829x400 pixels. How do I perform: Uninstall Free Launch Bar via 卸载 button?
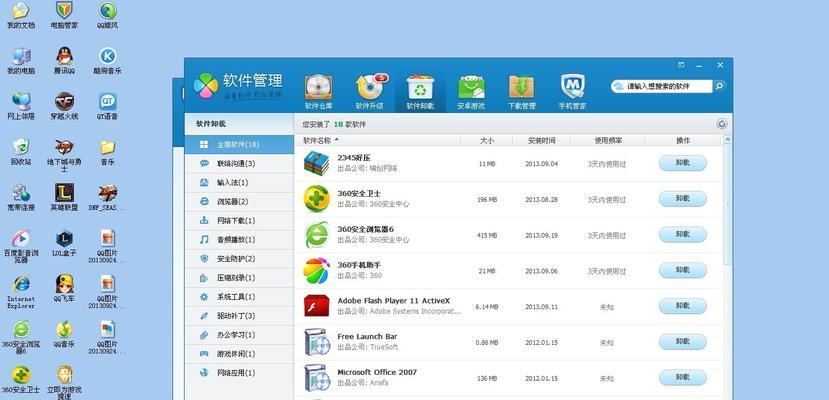pyautogui.click(x=683, y=342)
